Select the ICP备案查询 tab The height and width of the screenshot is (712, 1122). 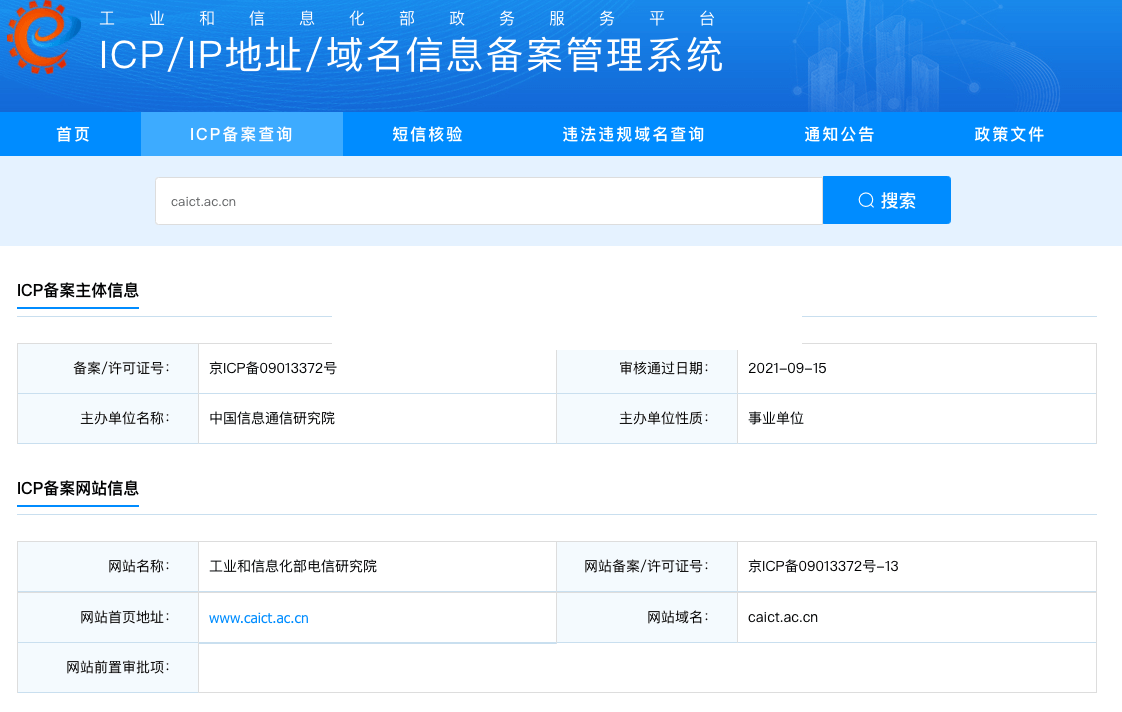coord(241,134)
